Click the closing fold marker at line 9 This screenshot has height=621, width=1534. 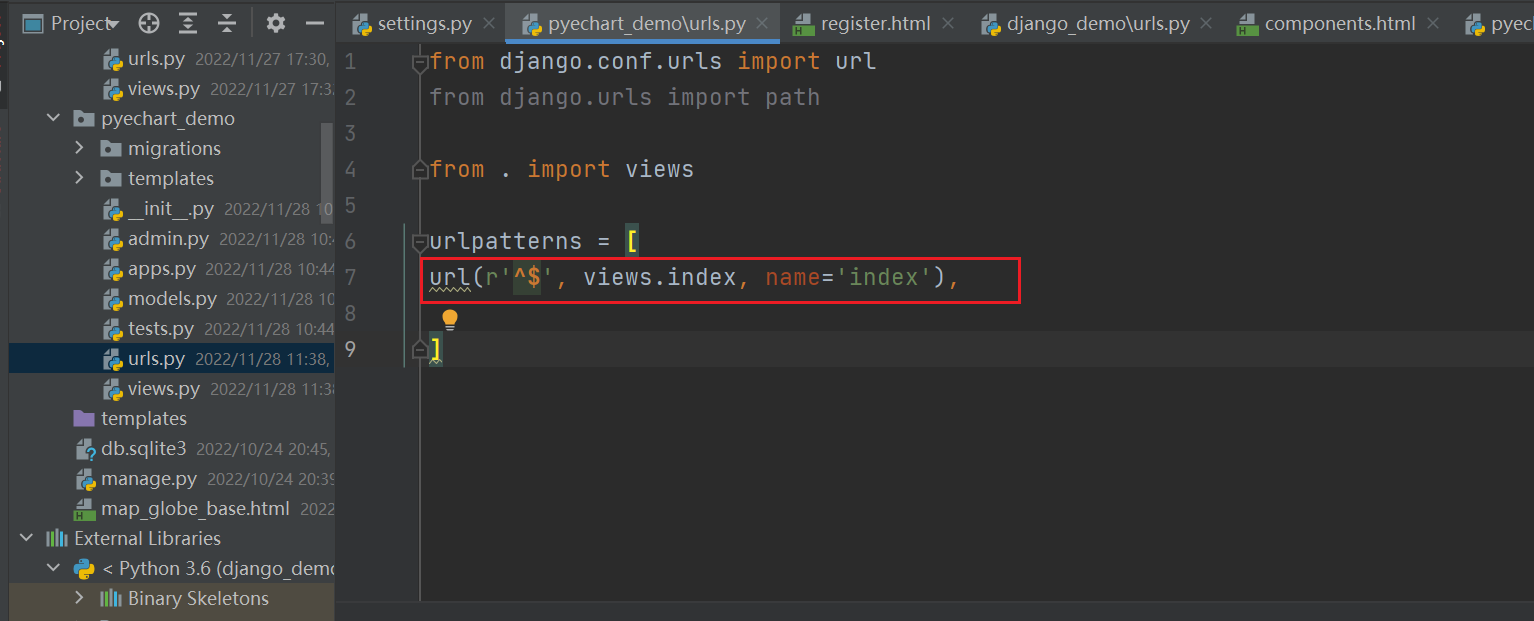pos(421,349)
